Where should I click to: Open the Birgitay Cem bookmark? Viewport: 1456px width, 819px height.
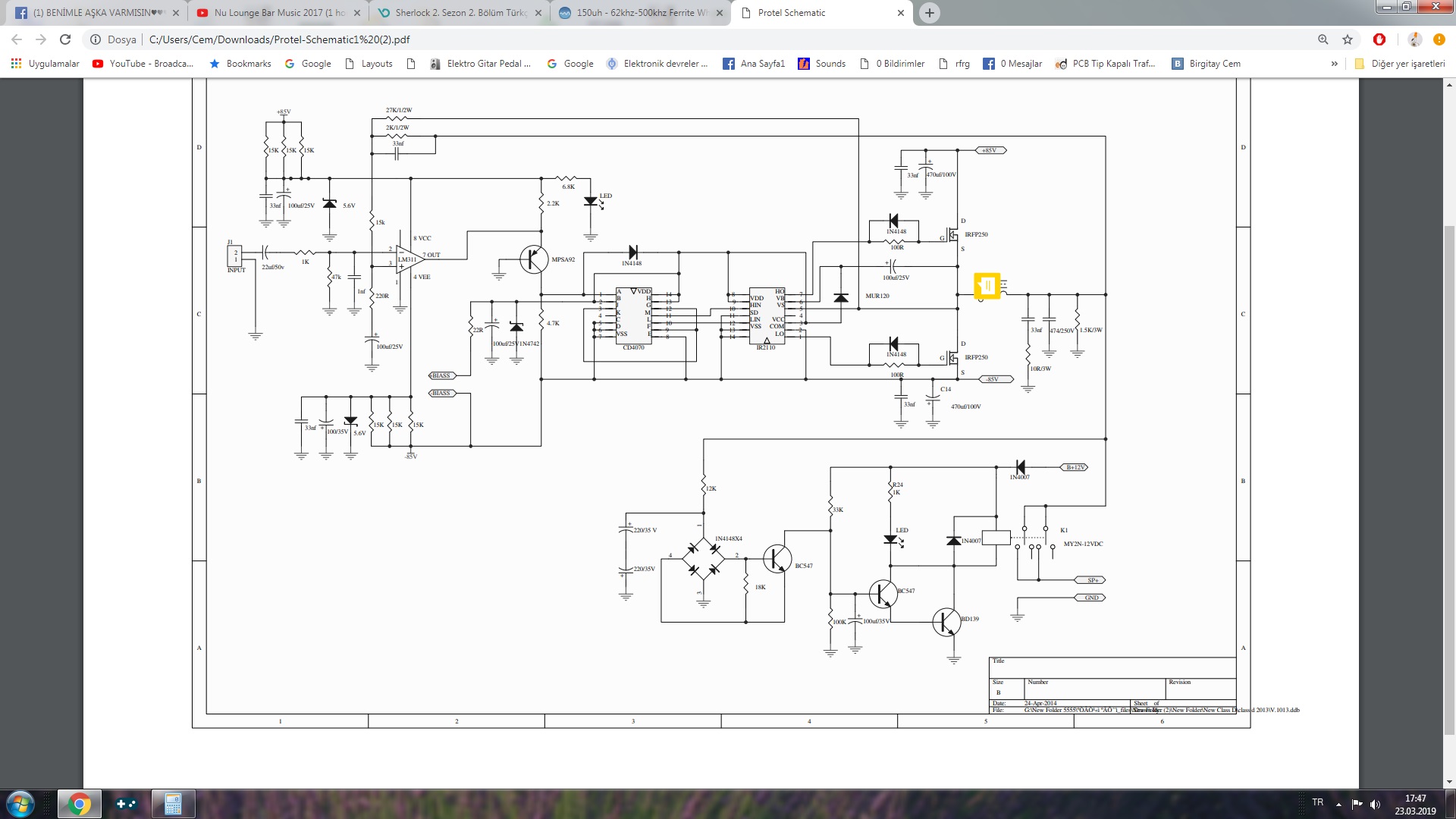tap(1207, 64)
